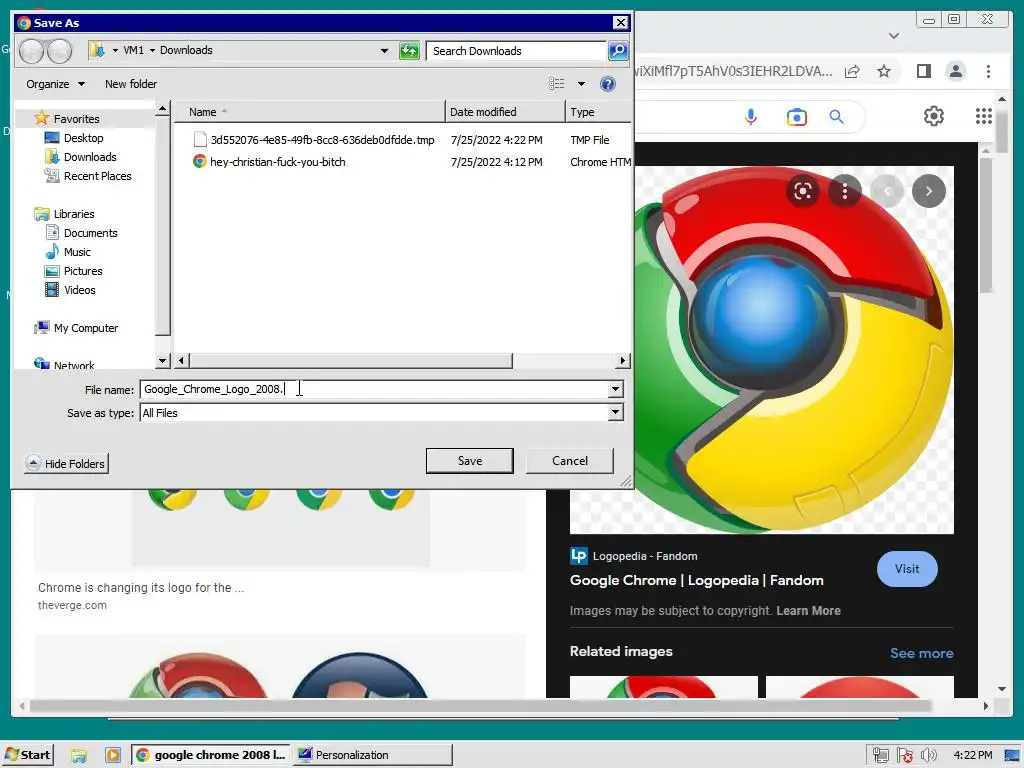Expand the File name dropdown arrow
Image resolution: width=1024 pixels, height=768 pixels.
click(x=615, y=389)
